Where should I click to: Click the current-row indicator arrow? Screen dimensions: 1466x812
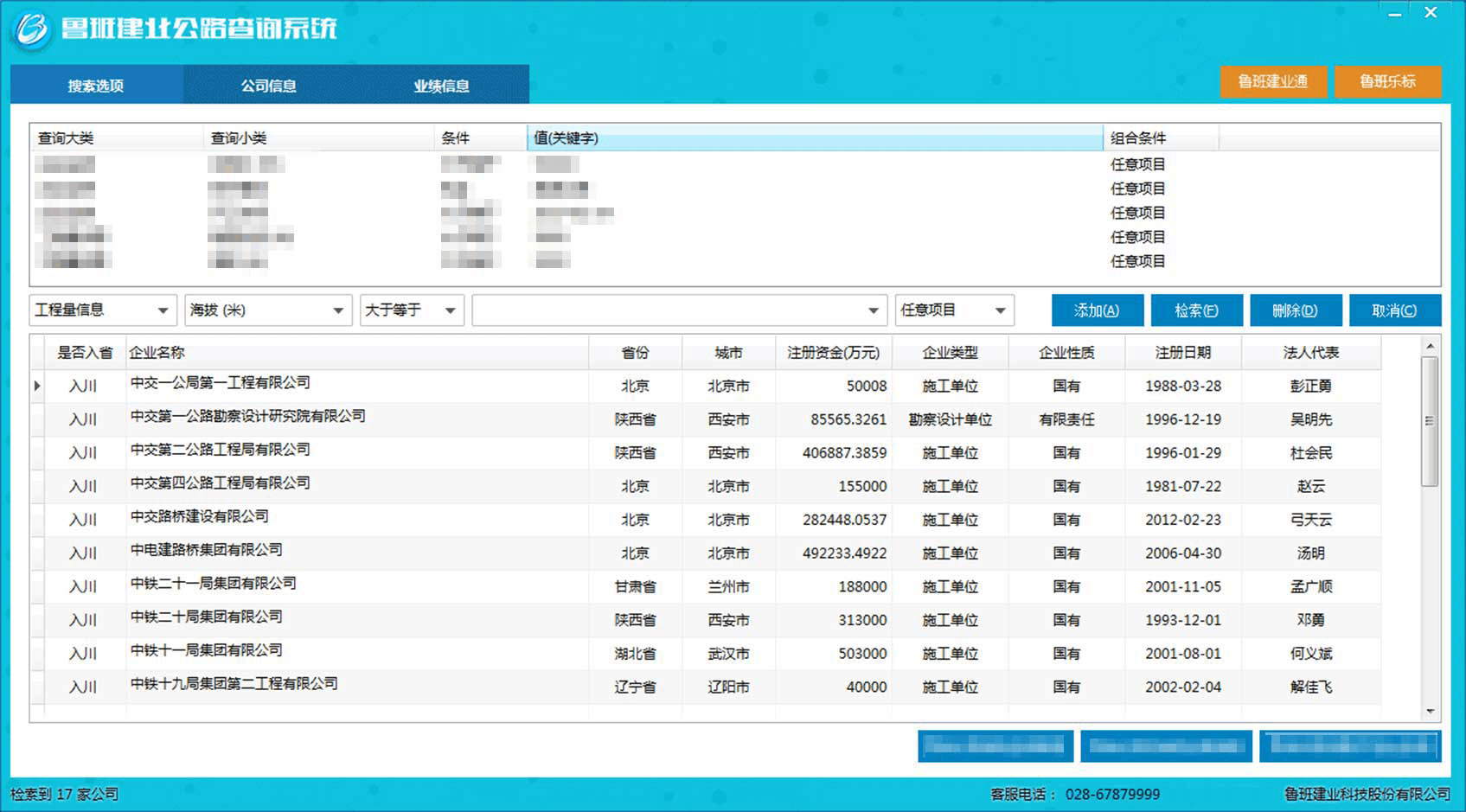pyautogui.click(x=37, y=386)
